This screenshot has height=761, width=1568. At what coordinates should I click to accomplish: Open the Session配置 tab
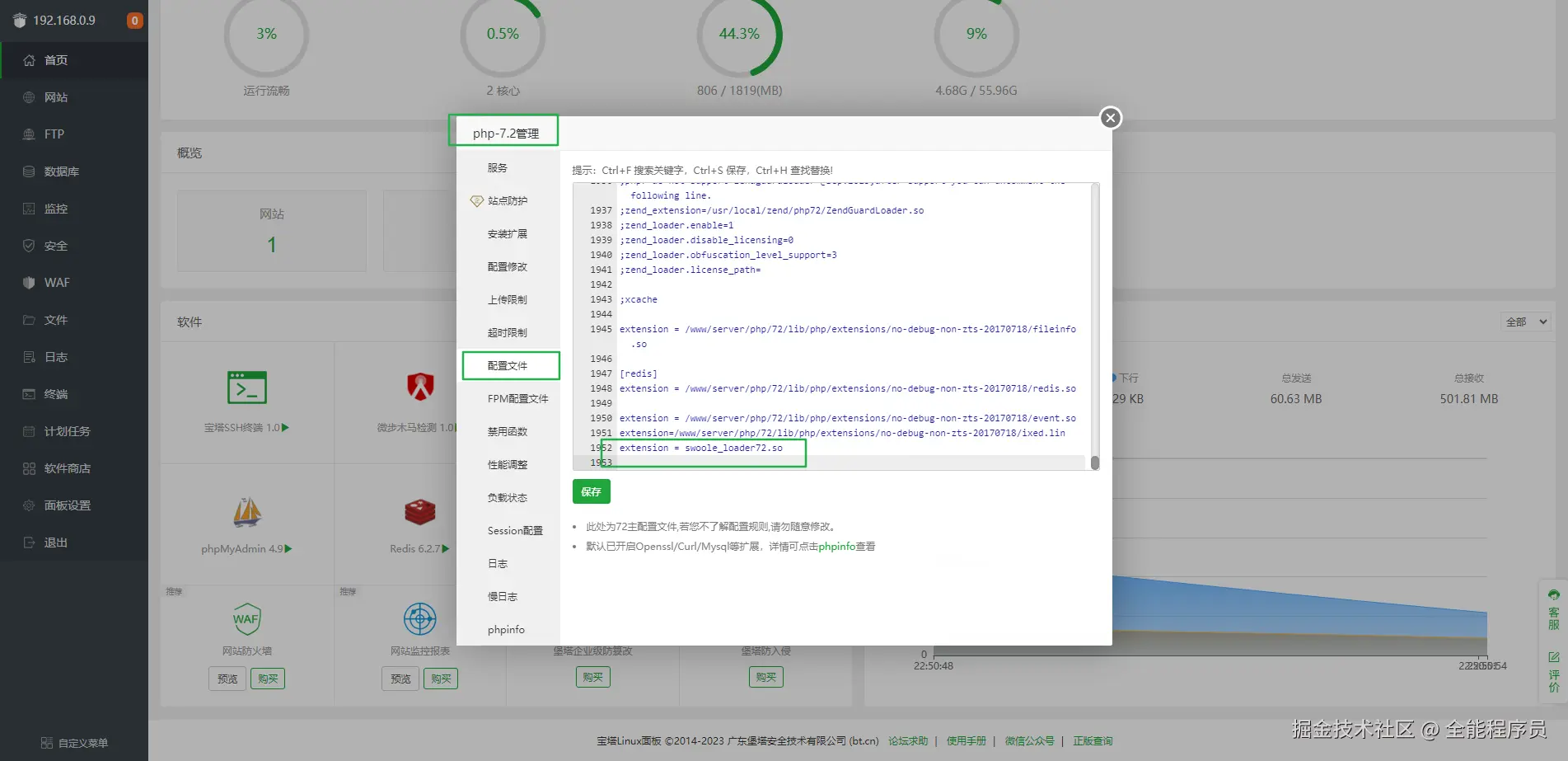click(x=508, y=531)
